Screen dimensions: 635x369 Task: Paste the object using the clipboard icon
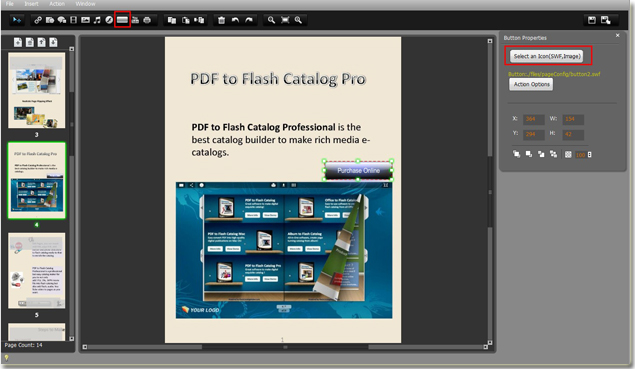click(185, 20)
